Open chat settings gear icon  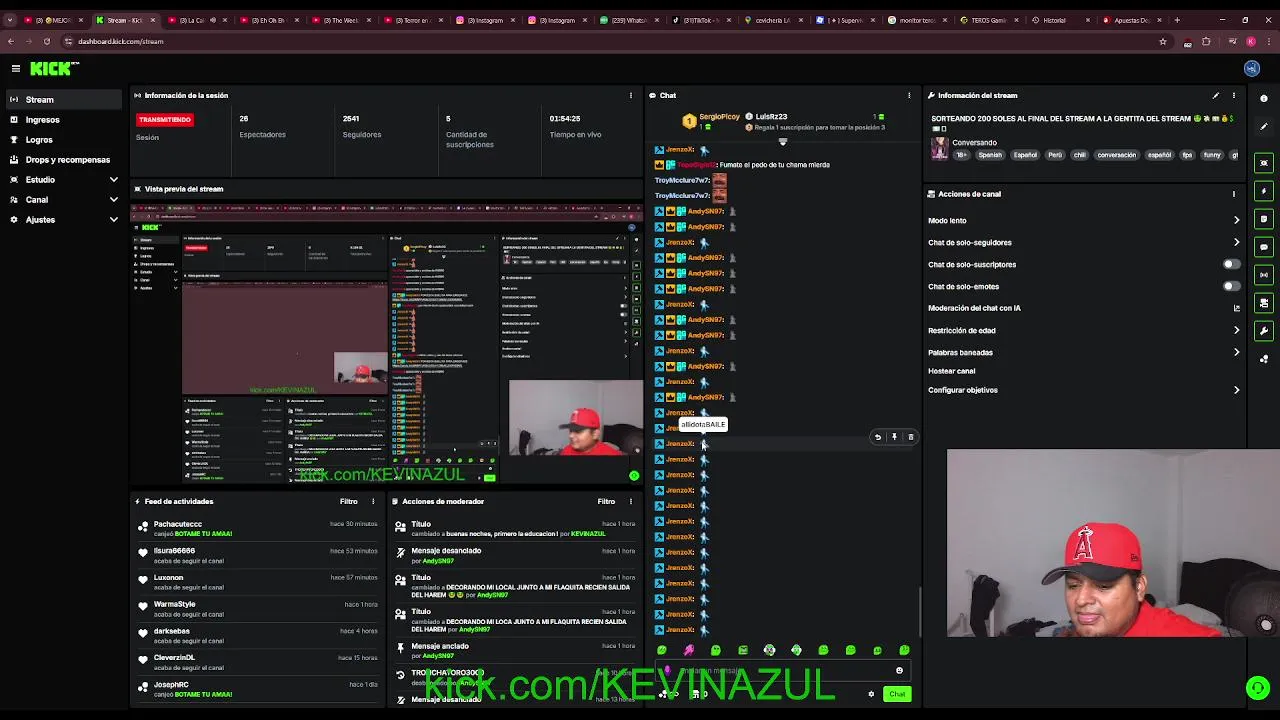(871, 694)
